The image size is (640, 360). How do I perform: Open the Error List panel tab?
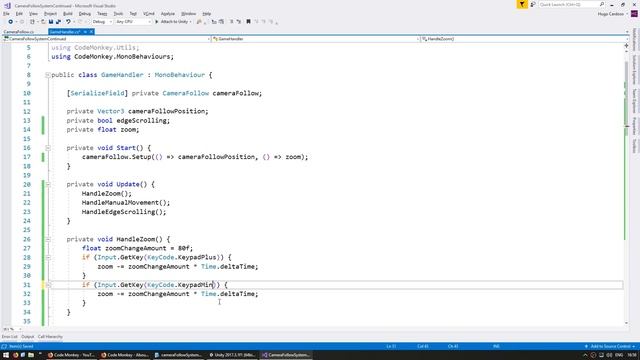click(9, 337)
